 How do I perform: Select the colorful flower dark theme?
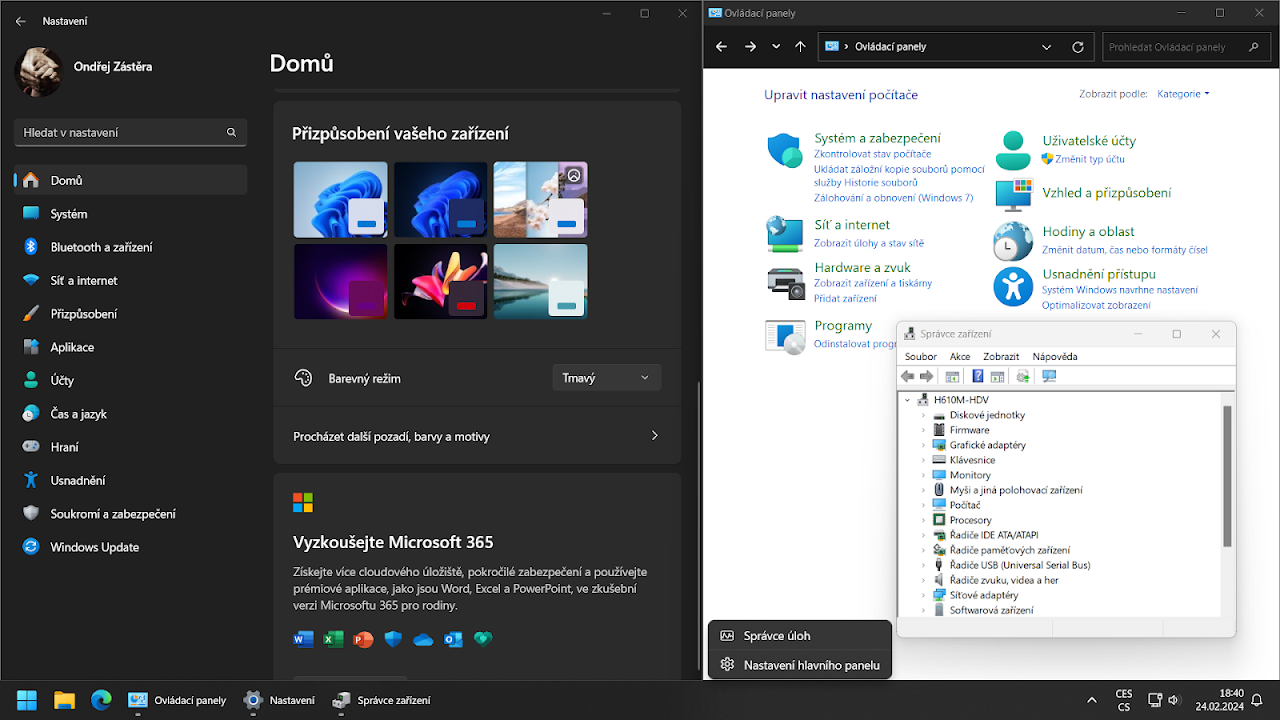440,282
